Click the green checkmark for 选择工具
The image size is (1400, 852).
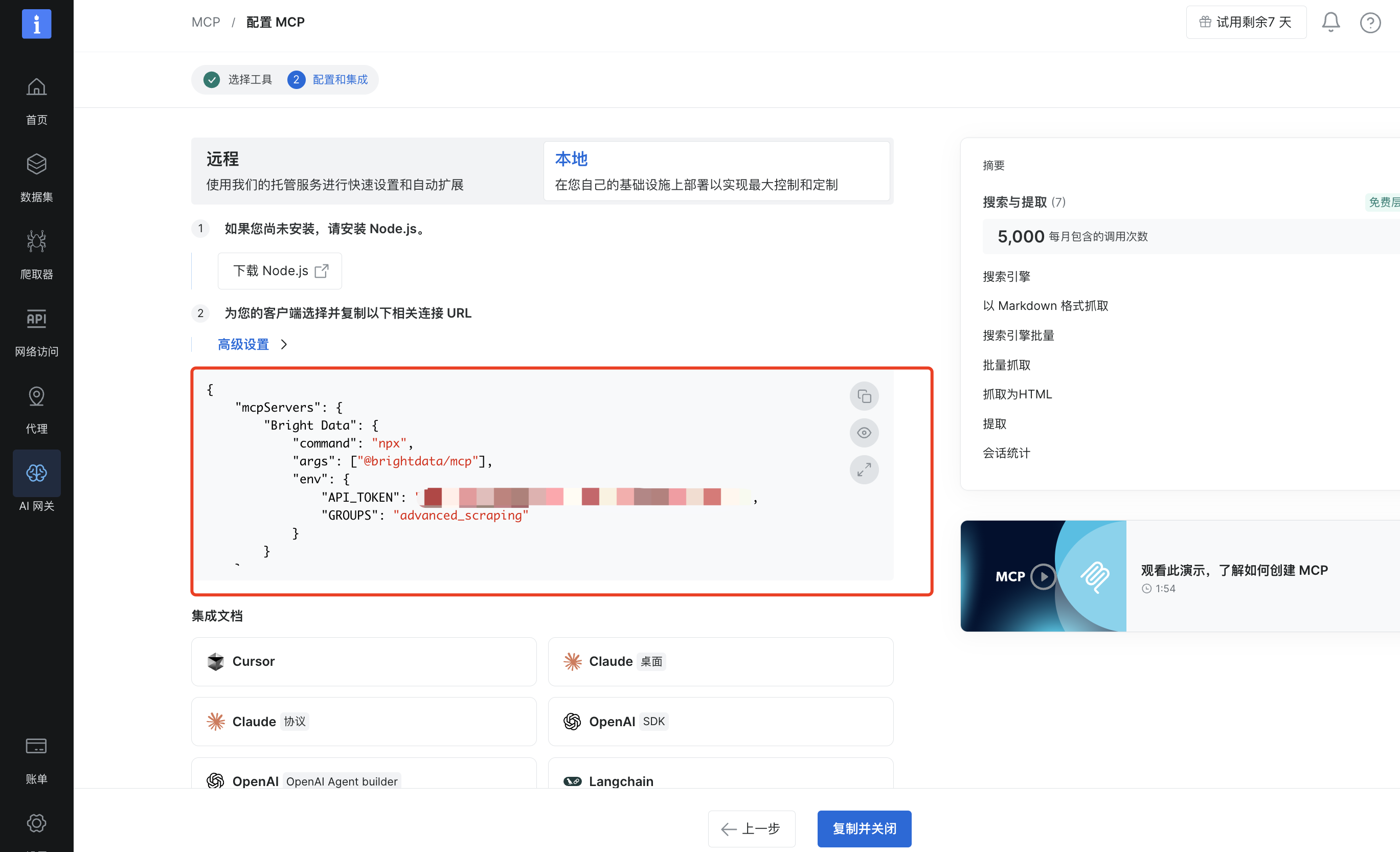click(211, 80)
